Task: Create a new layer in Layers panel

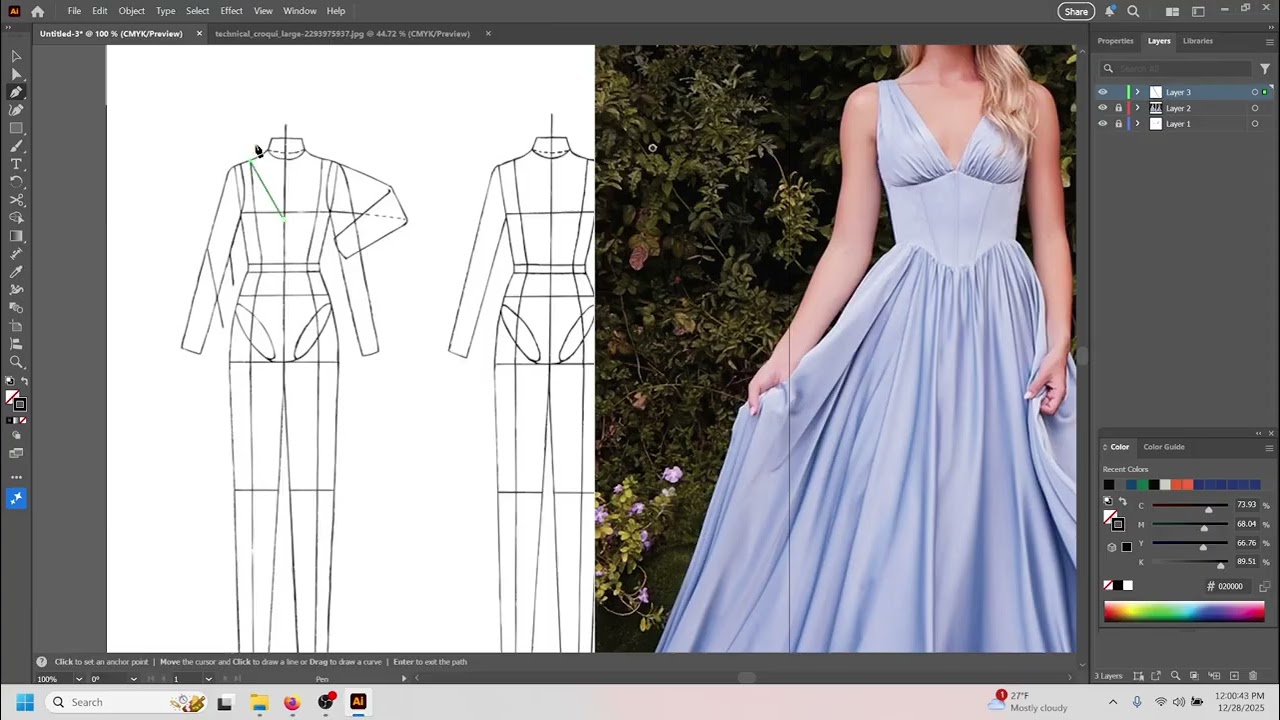Action: [1234, 676]
